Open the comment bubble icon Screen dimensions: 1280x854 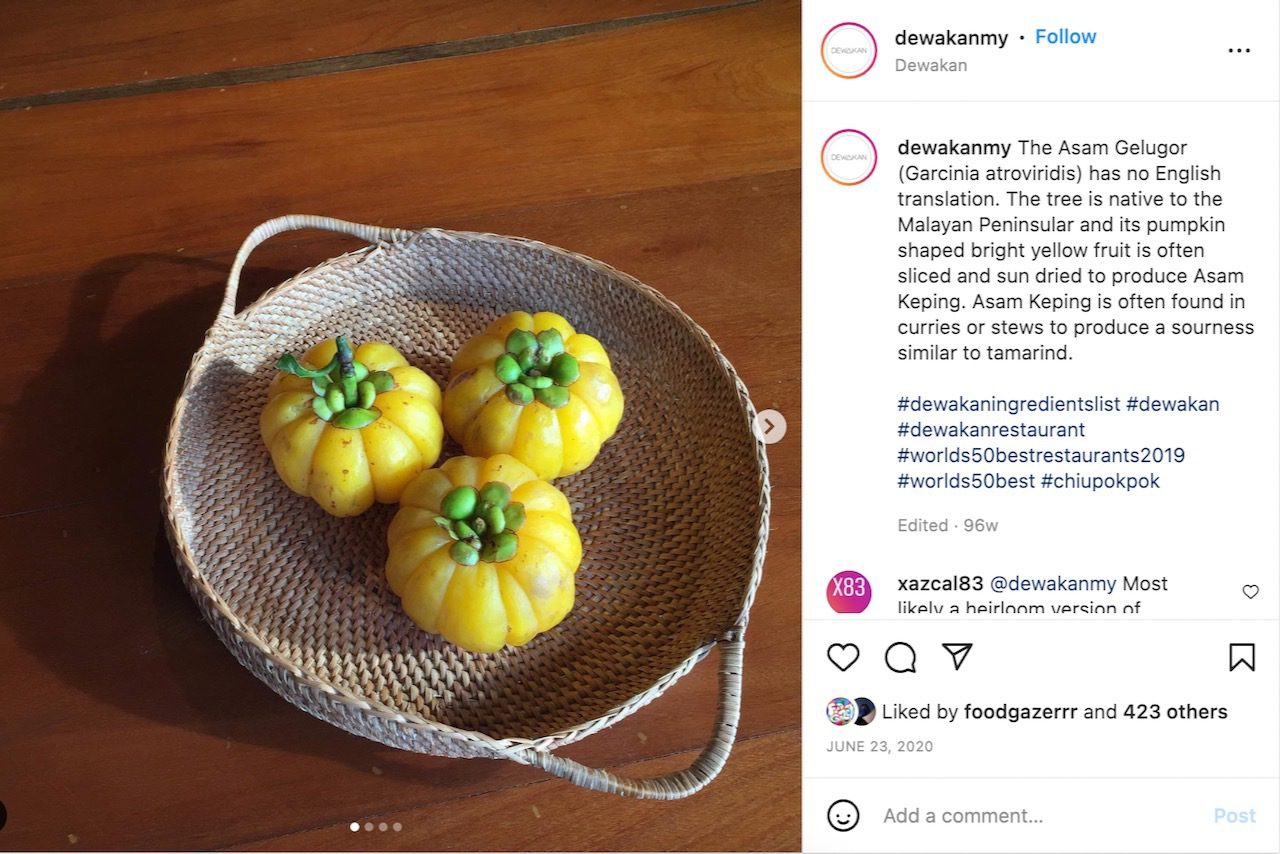900,657
